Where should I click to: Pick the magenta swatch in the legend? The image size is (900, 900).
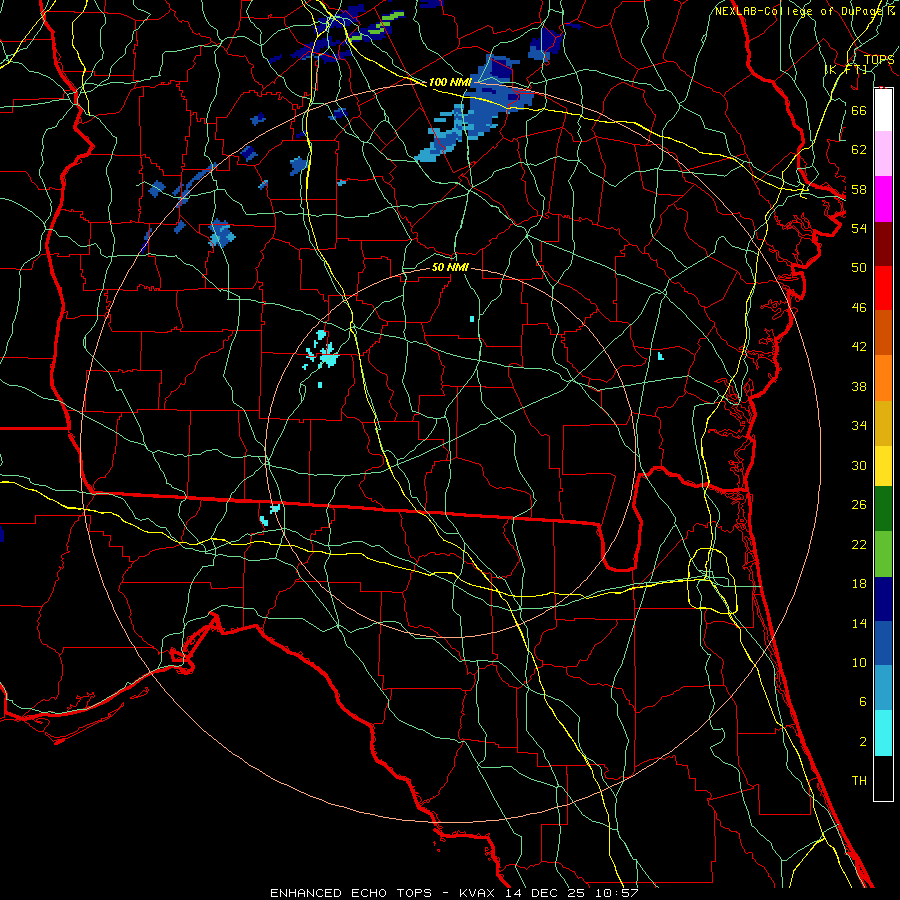point(883,199)
